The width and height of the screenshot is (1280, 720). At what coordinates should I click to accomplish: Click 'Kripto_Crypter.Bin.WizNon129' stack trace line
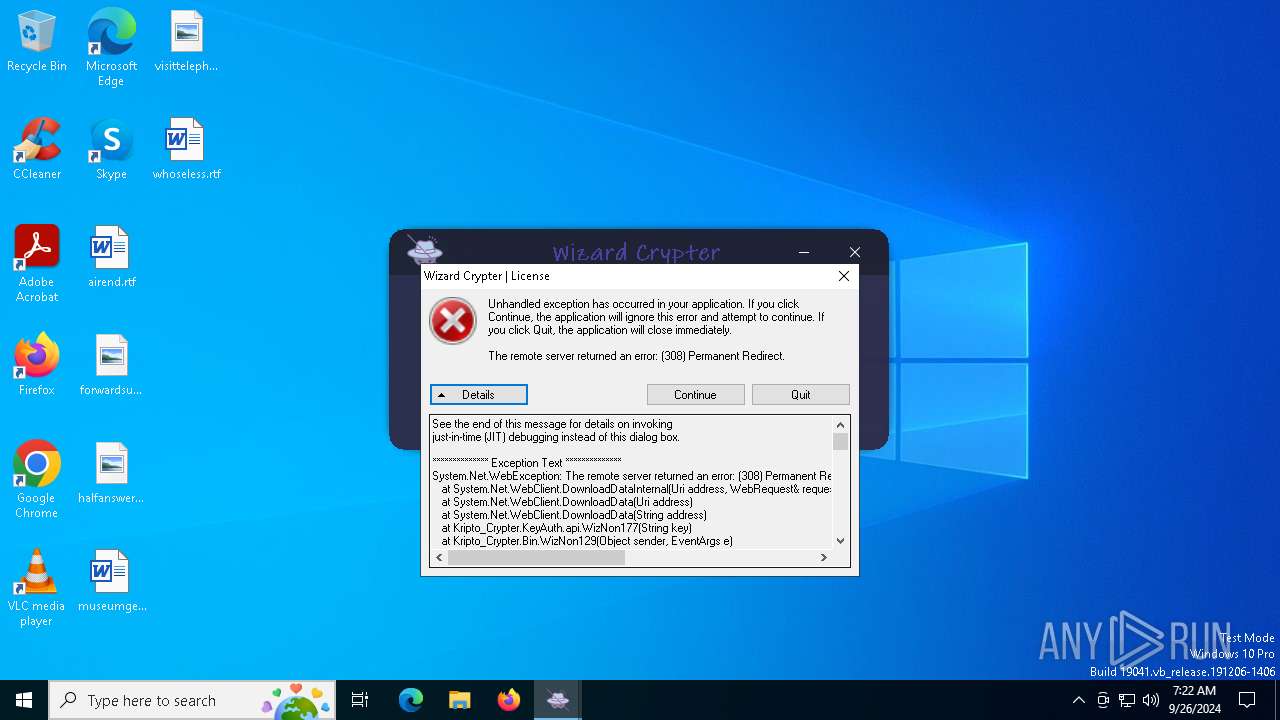coord(587,541)
